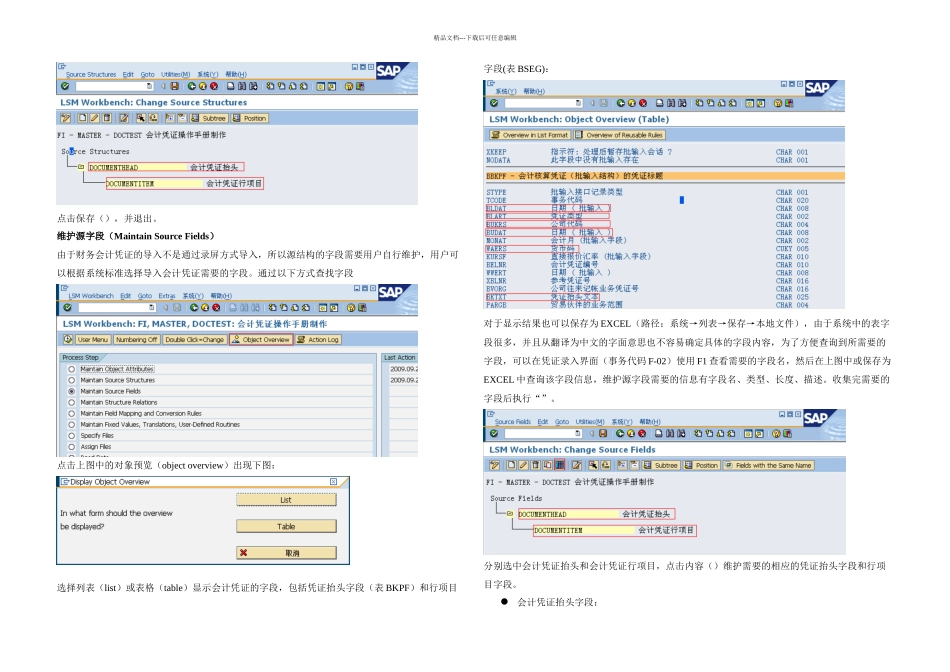Select Specify Files radio button

[x=71, y=436]
